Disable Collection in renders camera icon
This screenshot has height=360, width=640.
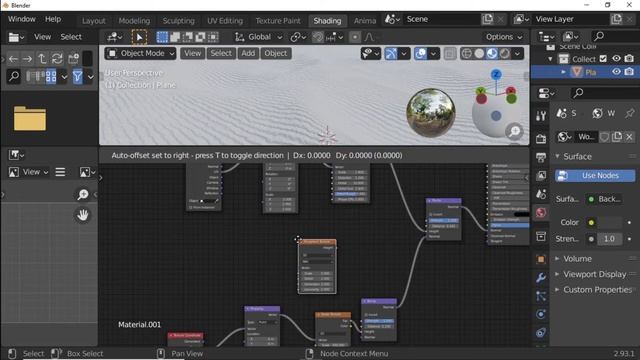click(629, 59)
